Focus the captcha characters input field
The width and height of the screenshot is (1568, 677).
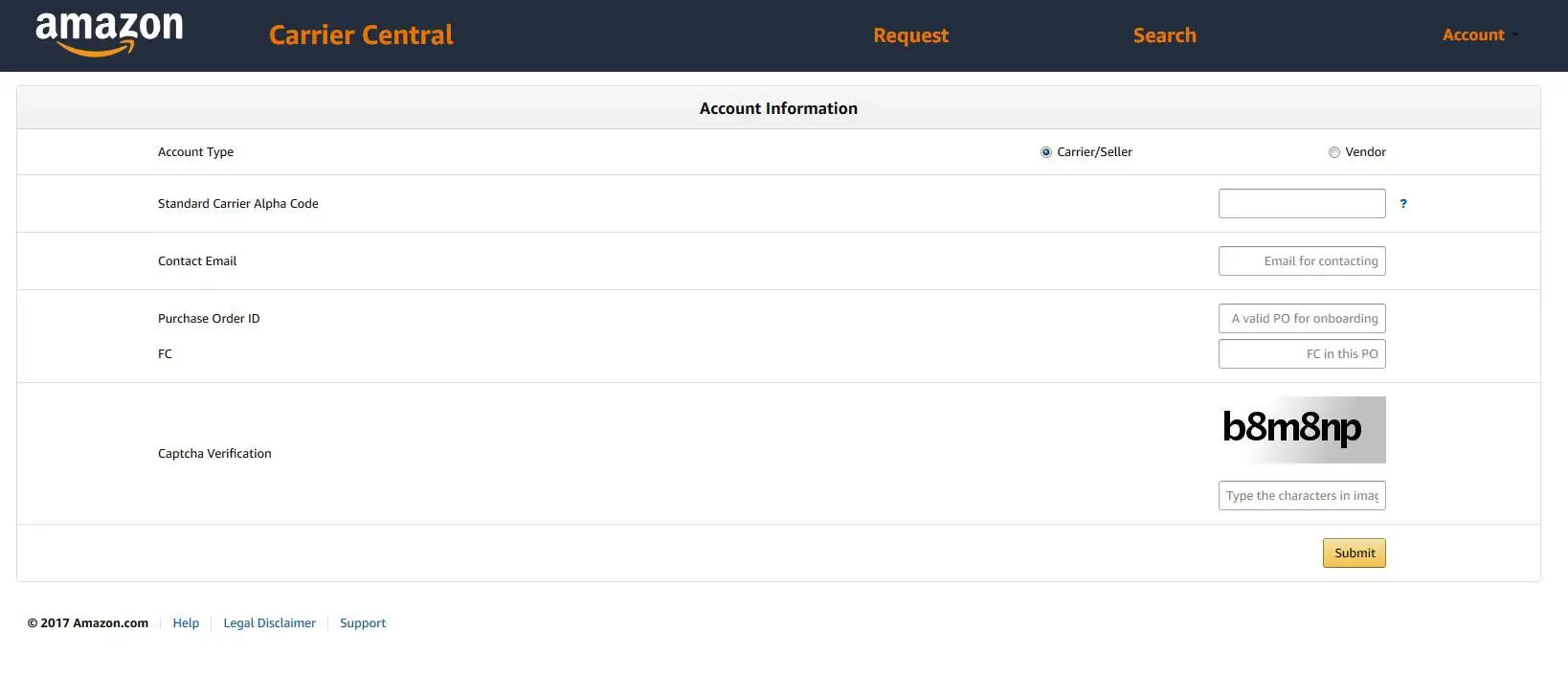tap(1302, 496)
